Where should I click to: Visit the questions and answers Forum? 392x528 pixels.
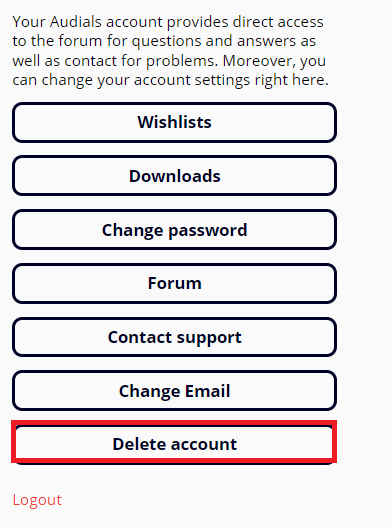[x=174, y=283]
